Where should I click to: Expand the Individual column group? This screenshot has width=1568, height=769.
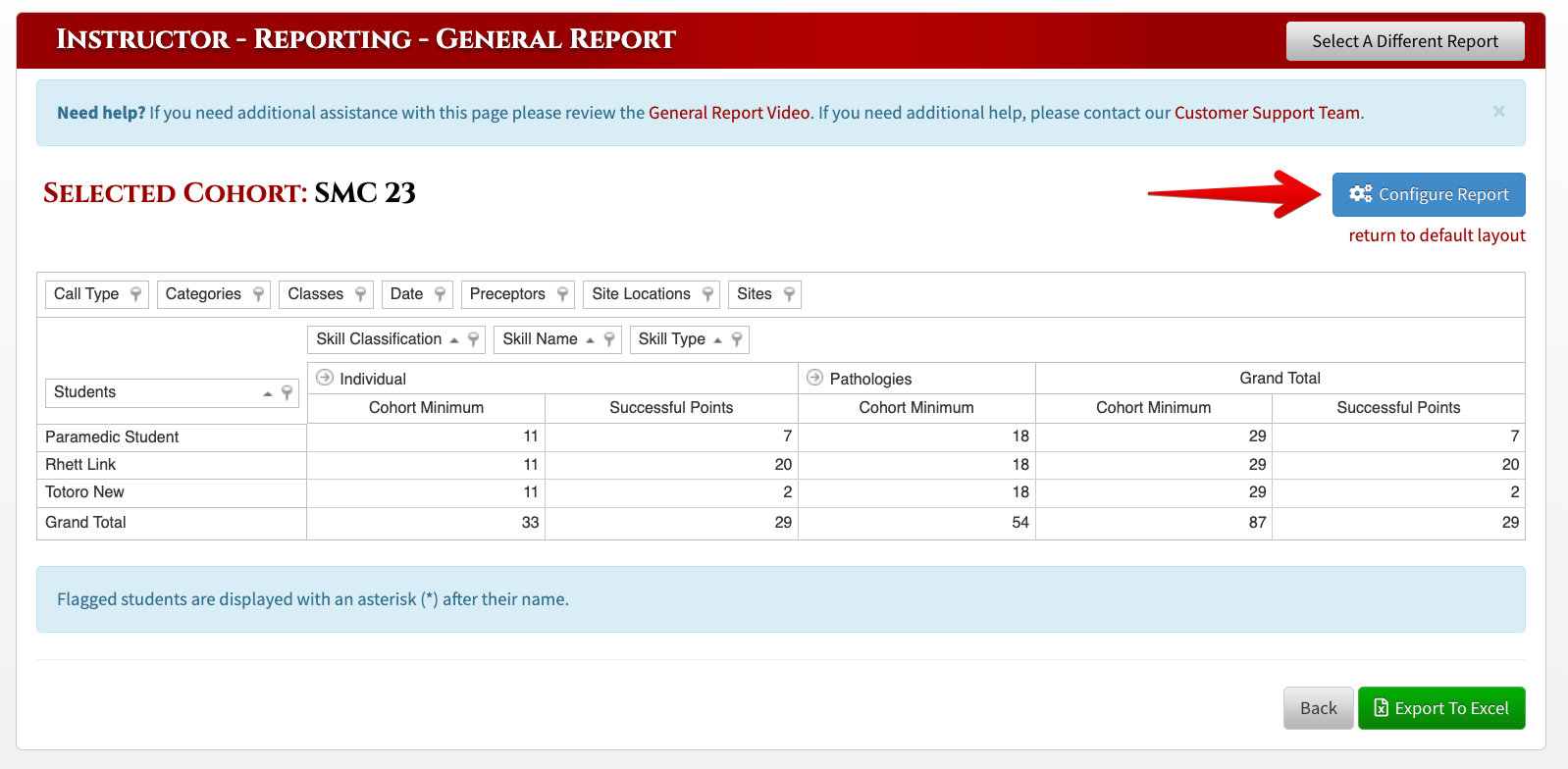325,378
